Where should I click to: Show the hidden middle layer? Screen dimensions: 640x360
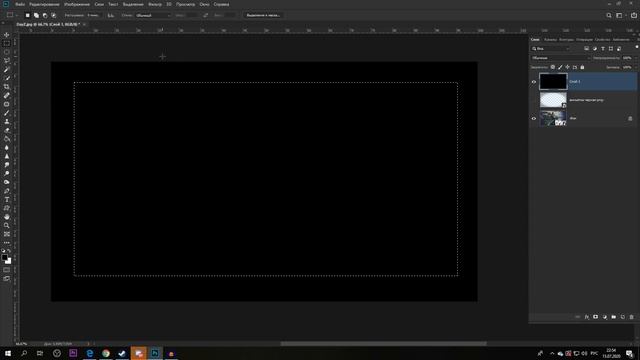pyautogui.click(x=533, y=100)
